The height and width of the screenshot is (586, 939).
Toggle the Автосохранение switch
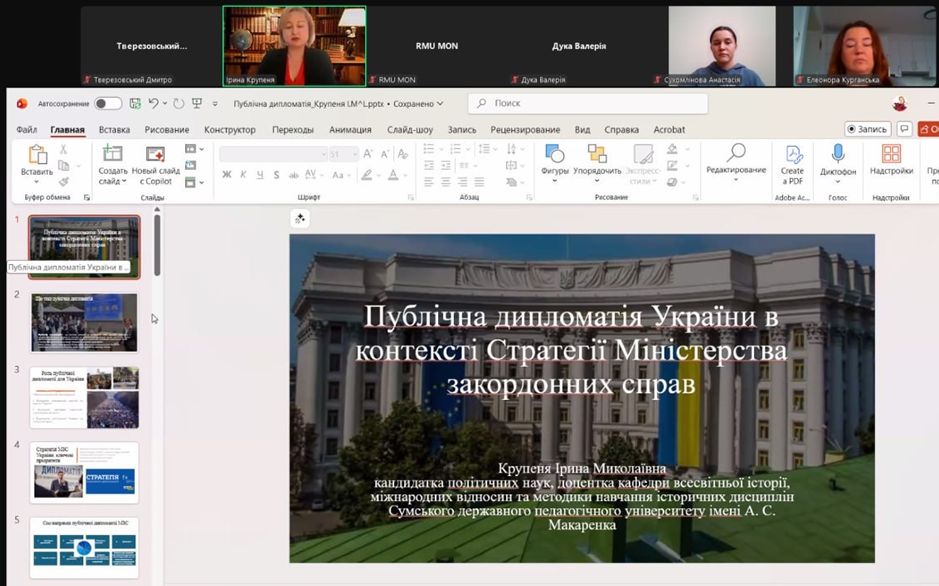[x=108, y=104]
